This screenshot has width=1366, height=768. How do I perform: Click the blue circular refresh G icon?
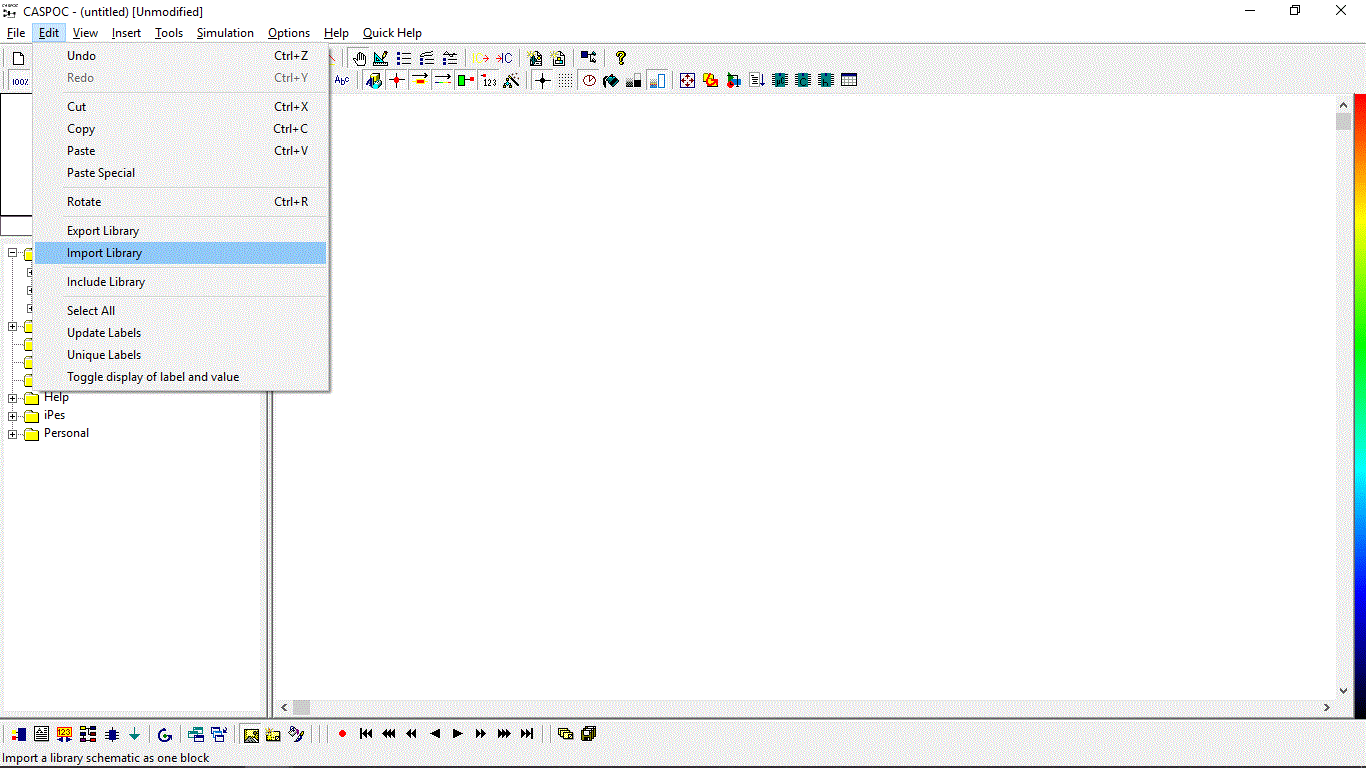165,734
